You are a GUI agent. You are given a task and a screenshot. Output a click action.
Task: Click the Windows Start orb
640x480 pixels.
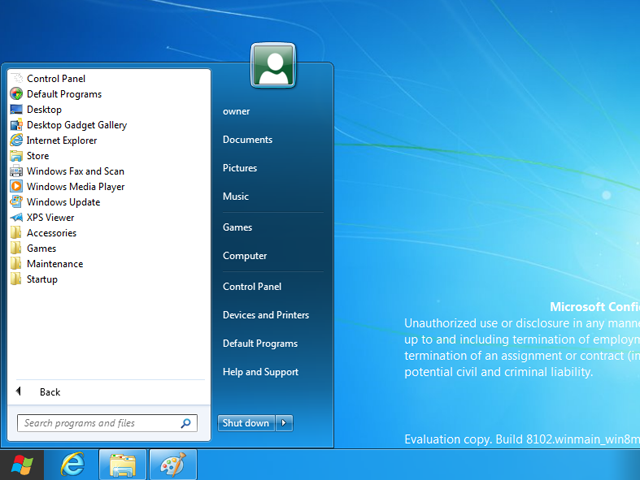pos(21,465)
